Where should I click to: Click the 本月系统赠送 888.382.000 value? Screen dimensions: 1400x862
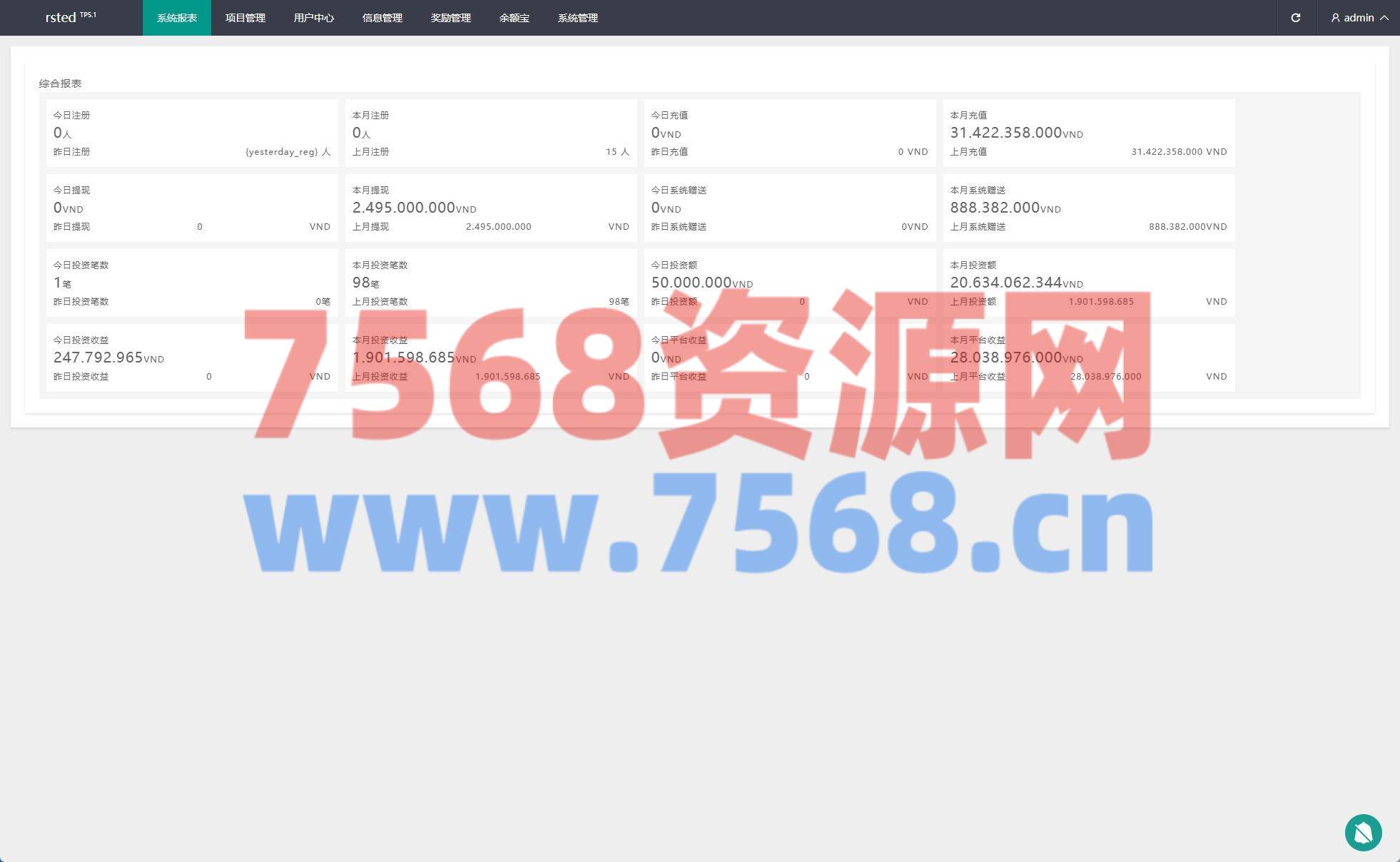995,208
